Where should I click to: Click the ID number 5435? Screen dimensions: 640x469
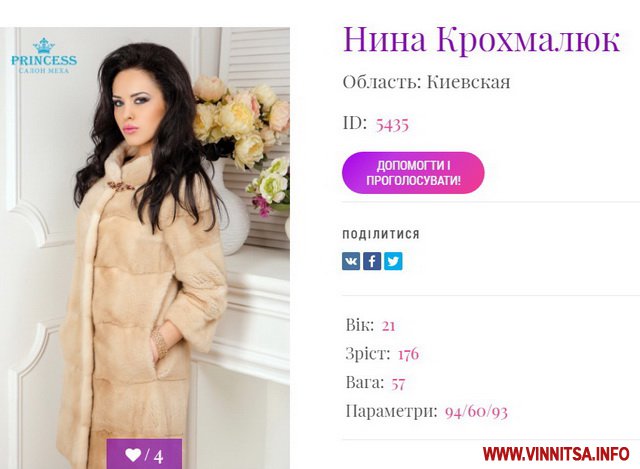pyautogui.click(x=392, y=124)
